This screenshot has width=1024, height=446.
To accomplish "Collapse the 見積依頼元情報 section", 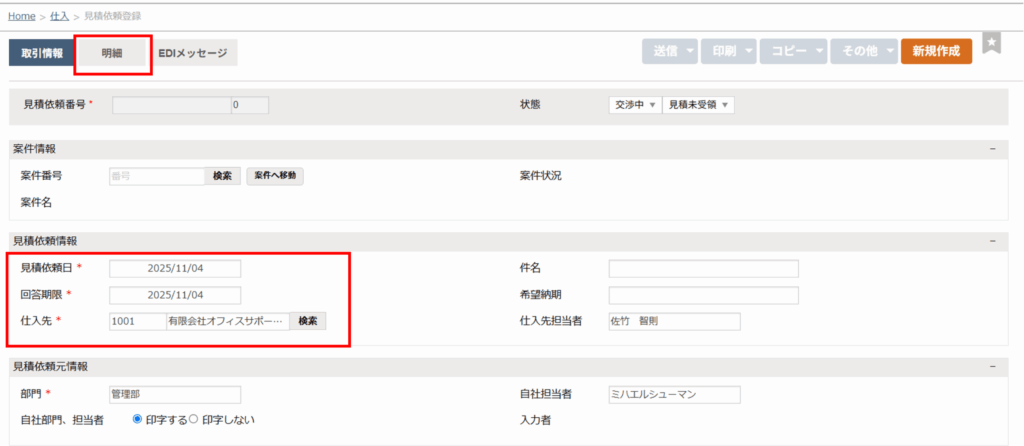I will [x=992, y=366].
